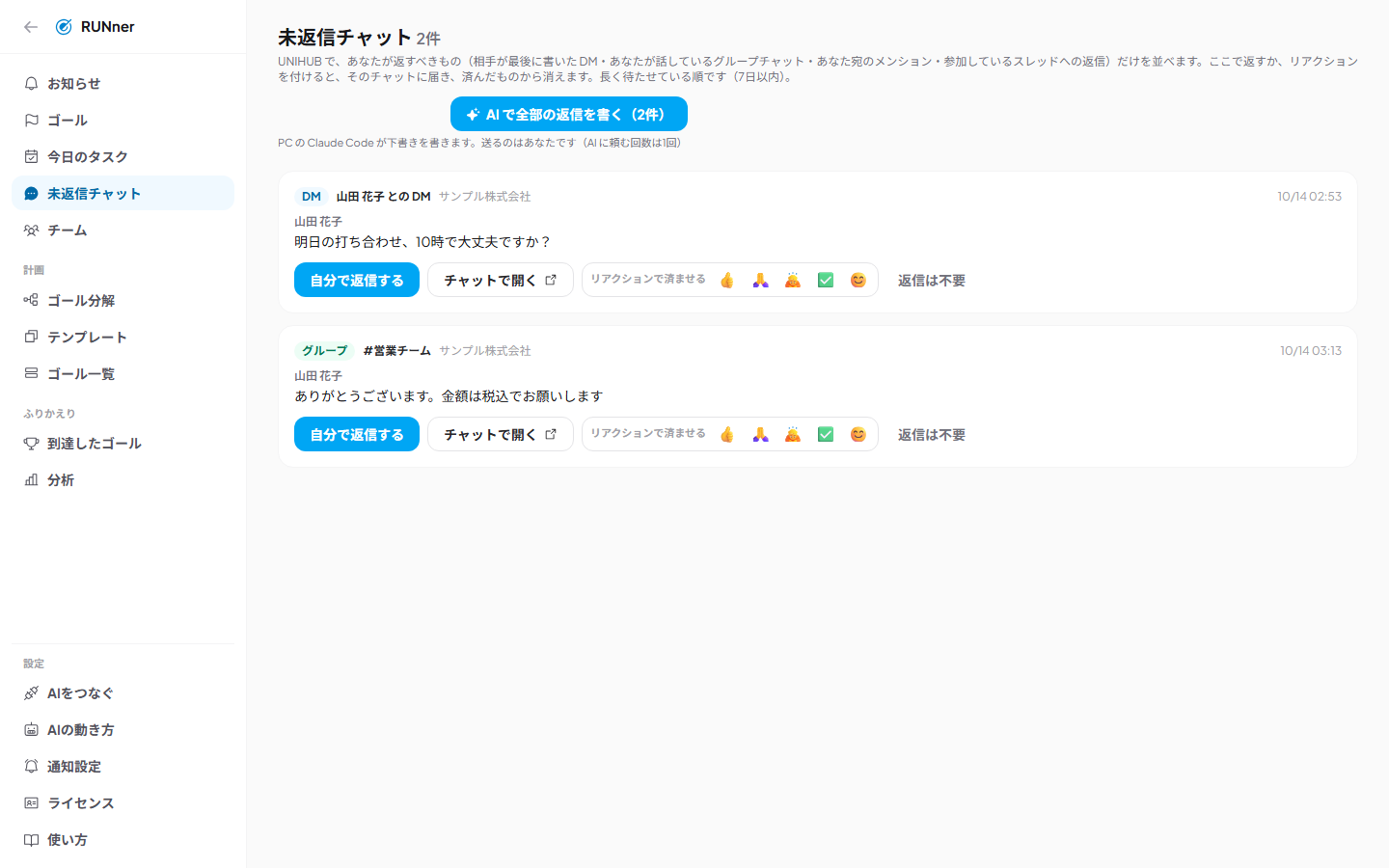Click チャットで開く on the #営業チーム card
The width and height of the screenshot is (1389, 868).
[x=501, y=434]
